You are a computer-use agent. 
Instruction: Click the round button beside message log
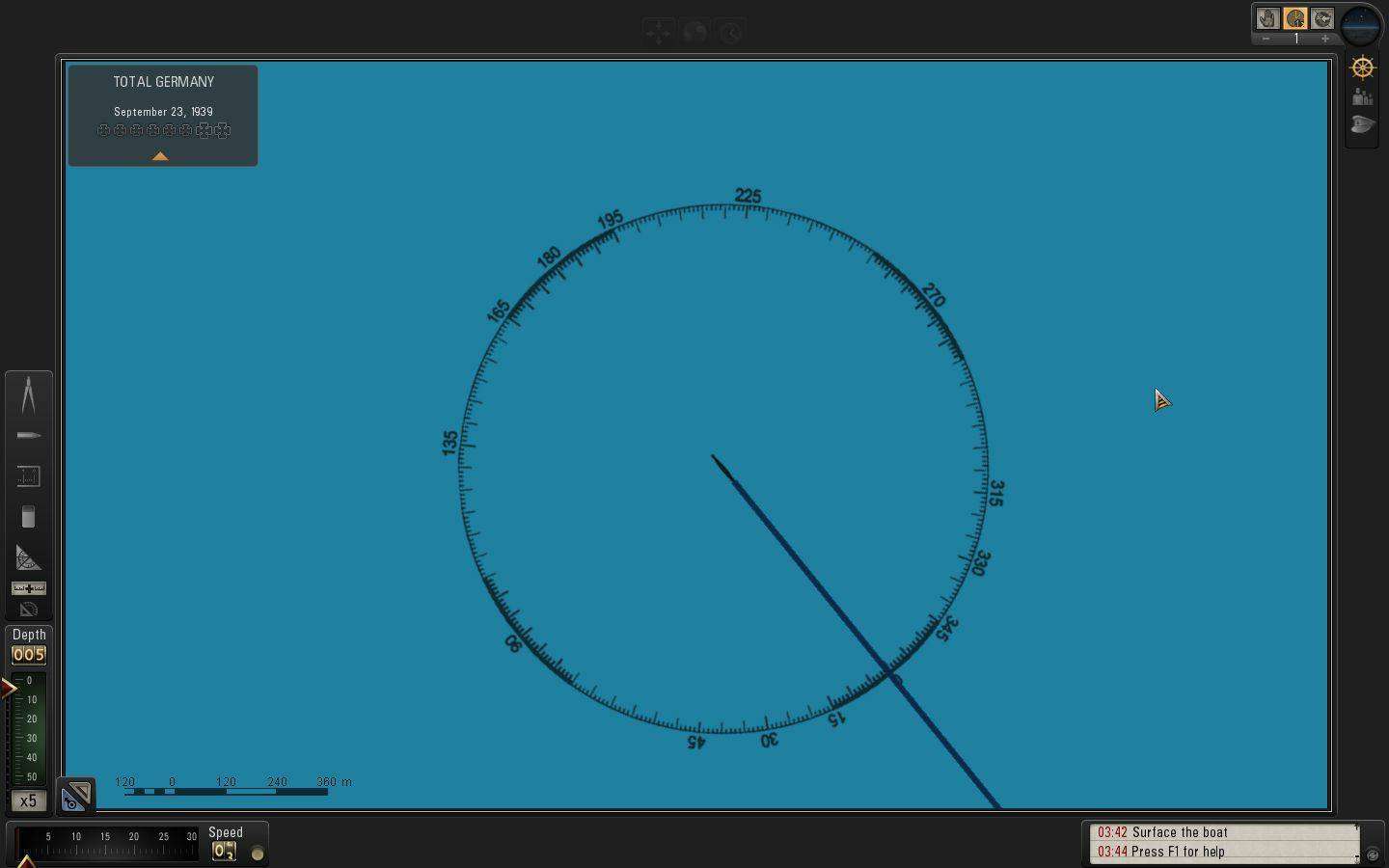click(x=1373, y=854)
